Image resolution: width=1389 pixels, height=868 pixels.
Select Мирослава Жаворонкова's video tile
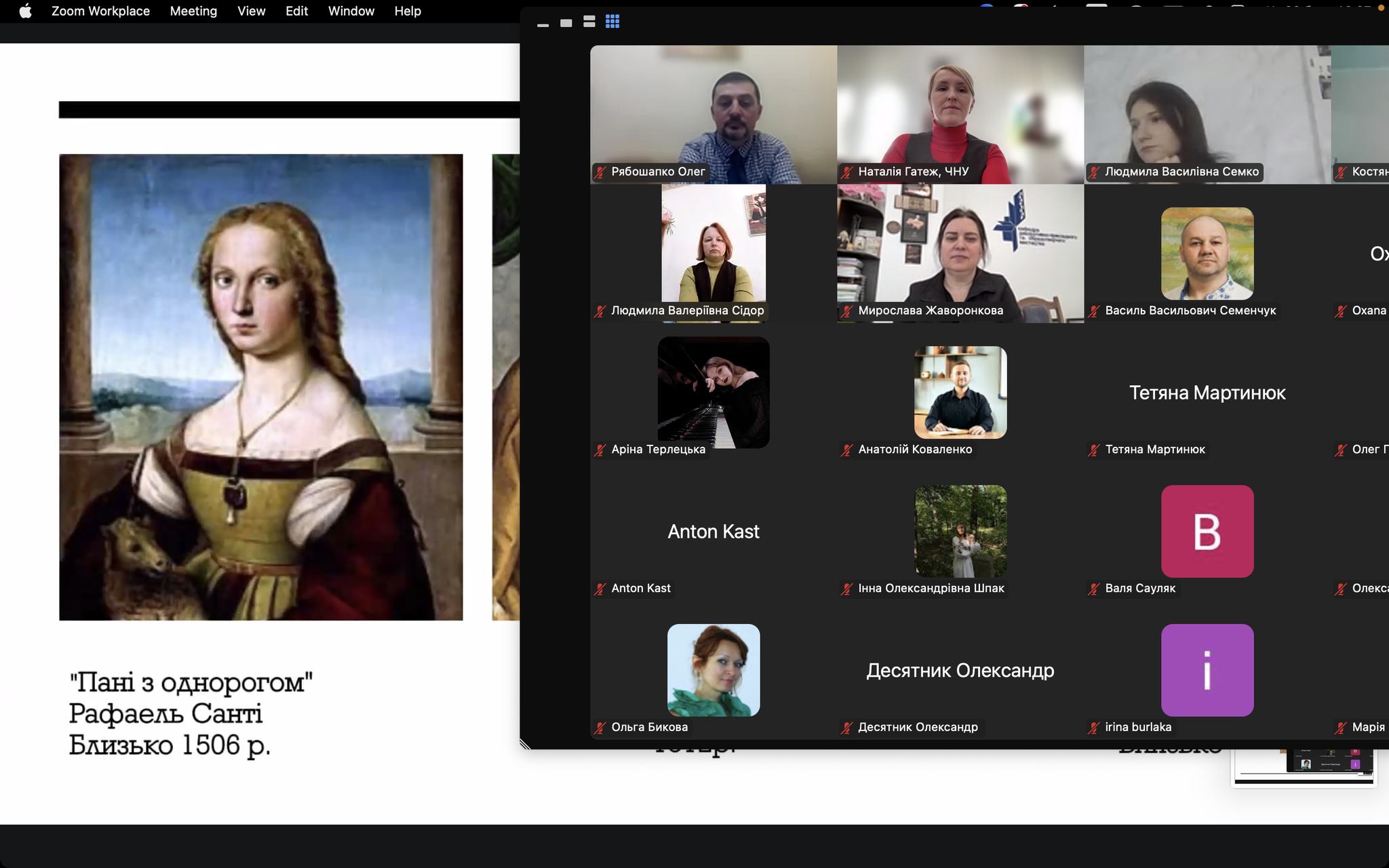pyautogui.click(x=960, y=254)
